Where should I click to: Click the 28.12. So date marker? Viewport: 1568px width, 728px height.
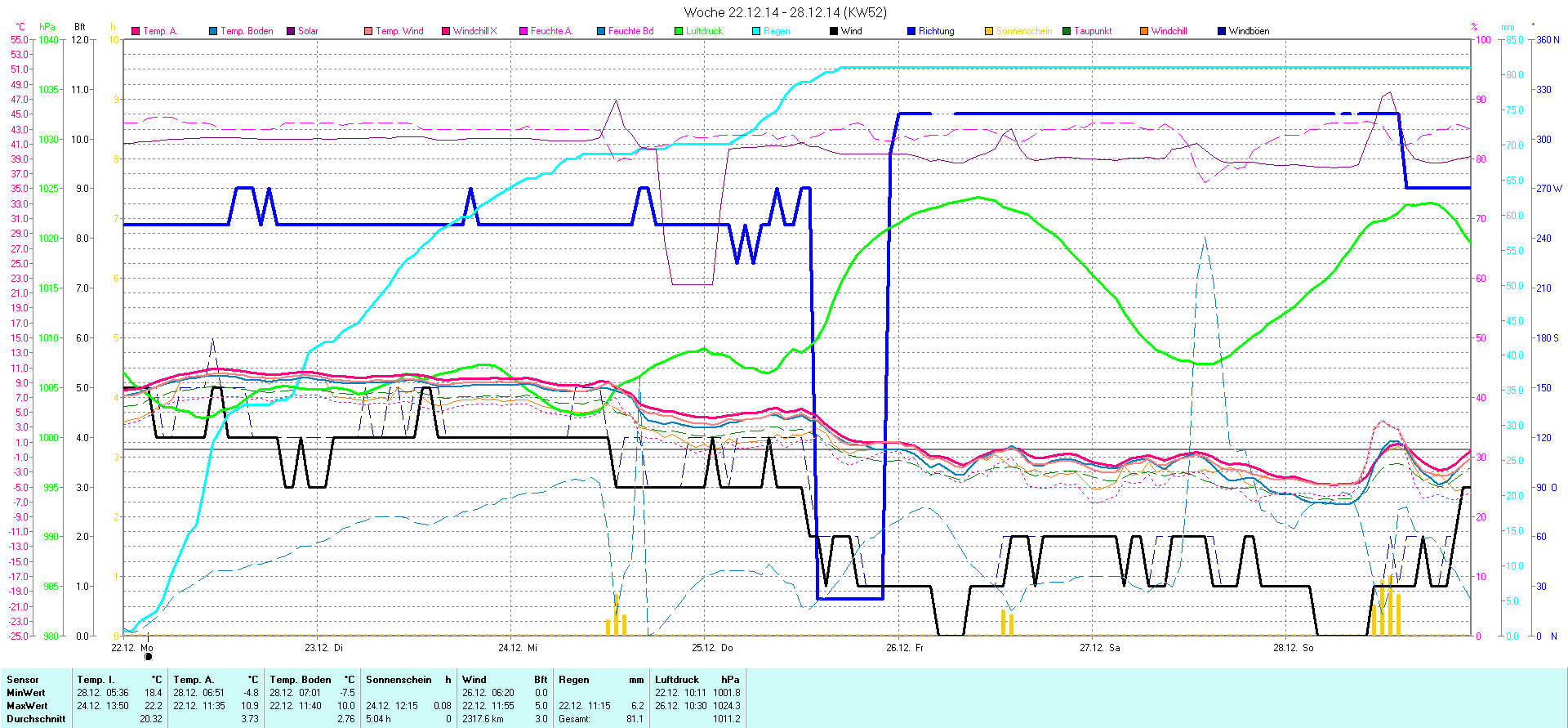tap(1293, 648)
